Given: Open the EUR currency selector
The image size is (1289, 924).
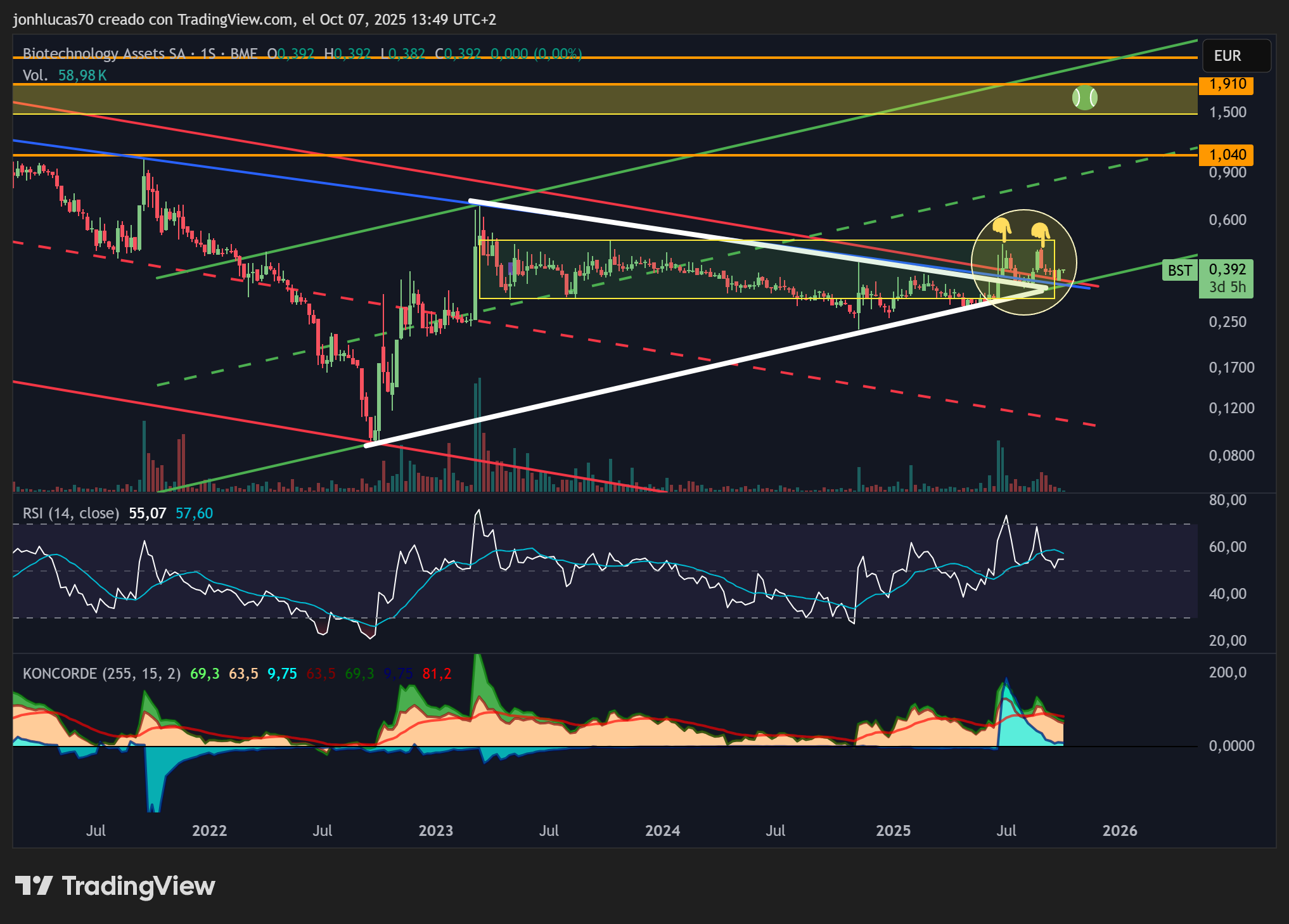Looking at the screenshot, I should pos(1236,56).
